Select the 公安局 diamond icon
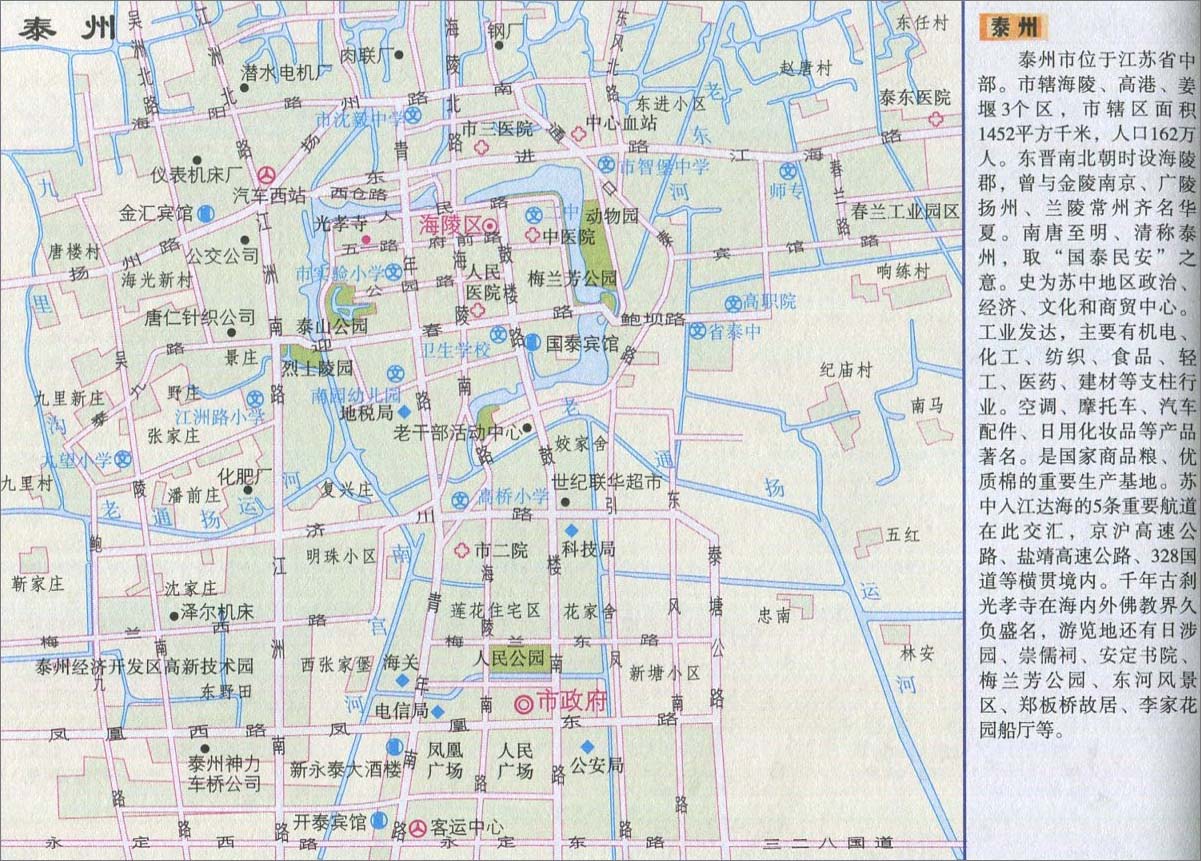Screen dimensions: 1201x861 point(588,746)
